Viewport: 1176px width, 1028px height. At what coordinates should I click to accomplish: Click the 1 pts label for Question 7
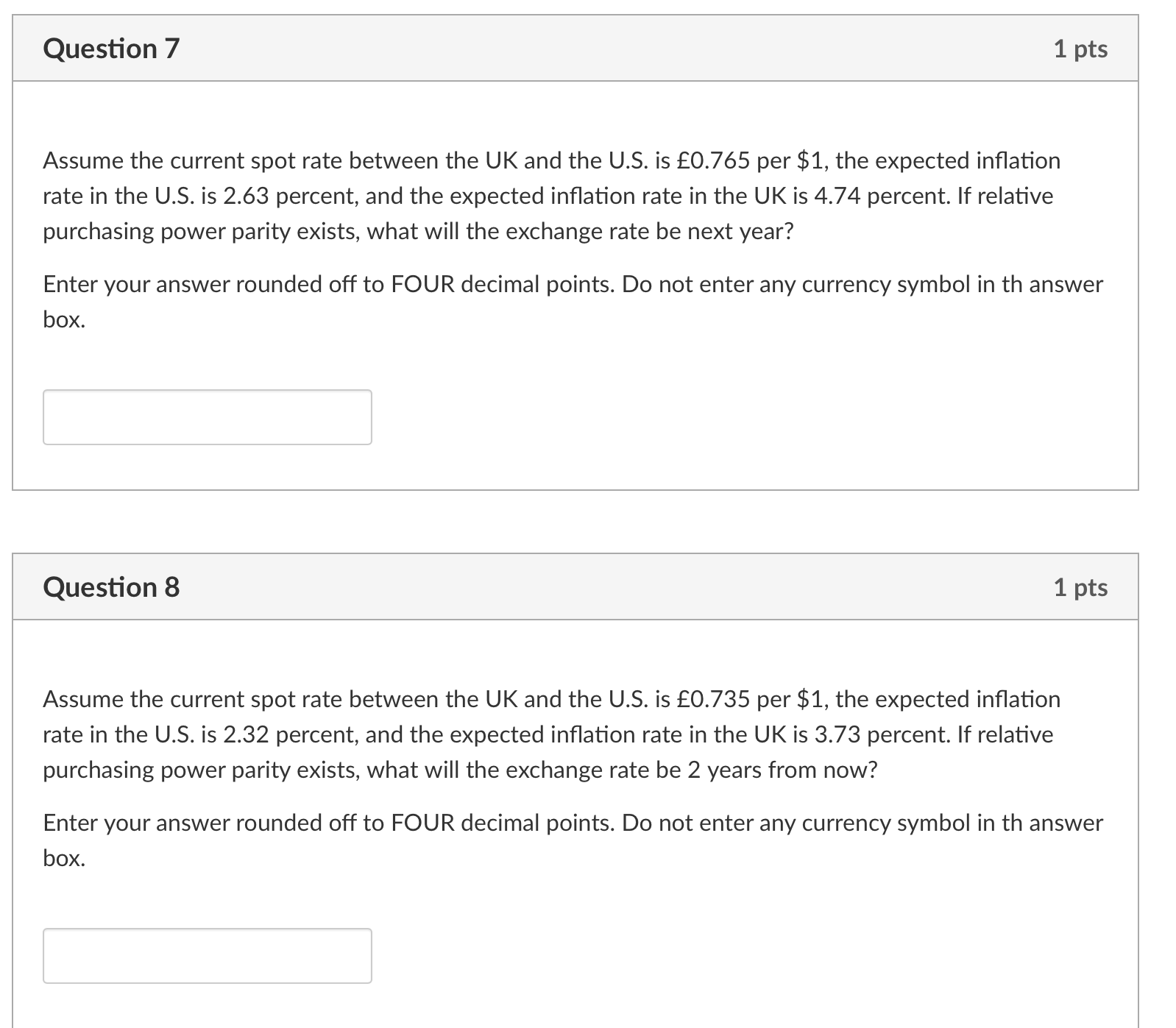tap(1082, 50)
